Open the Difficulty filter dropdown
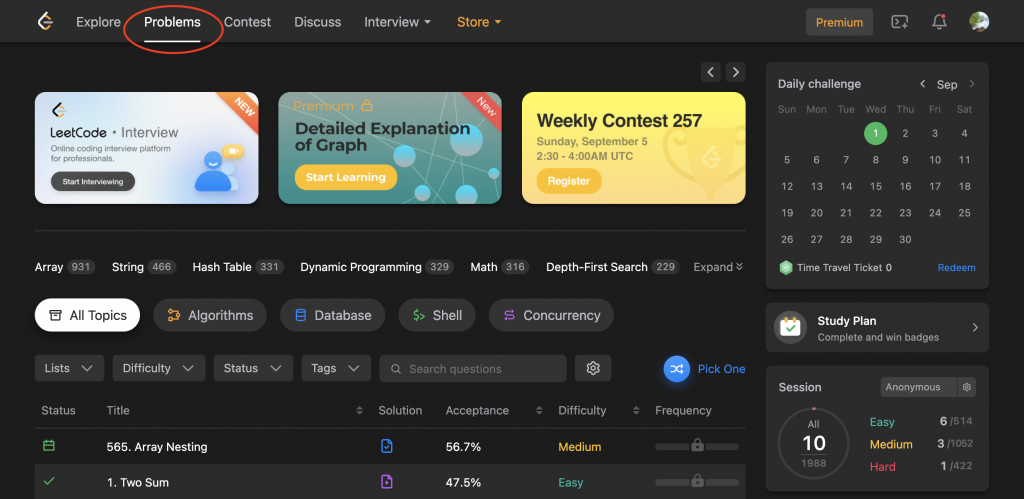This screenshot has height=499, width=1024. pyautogui.click(x=159, y=368)
